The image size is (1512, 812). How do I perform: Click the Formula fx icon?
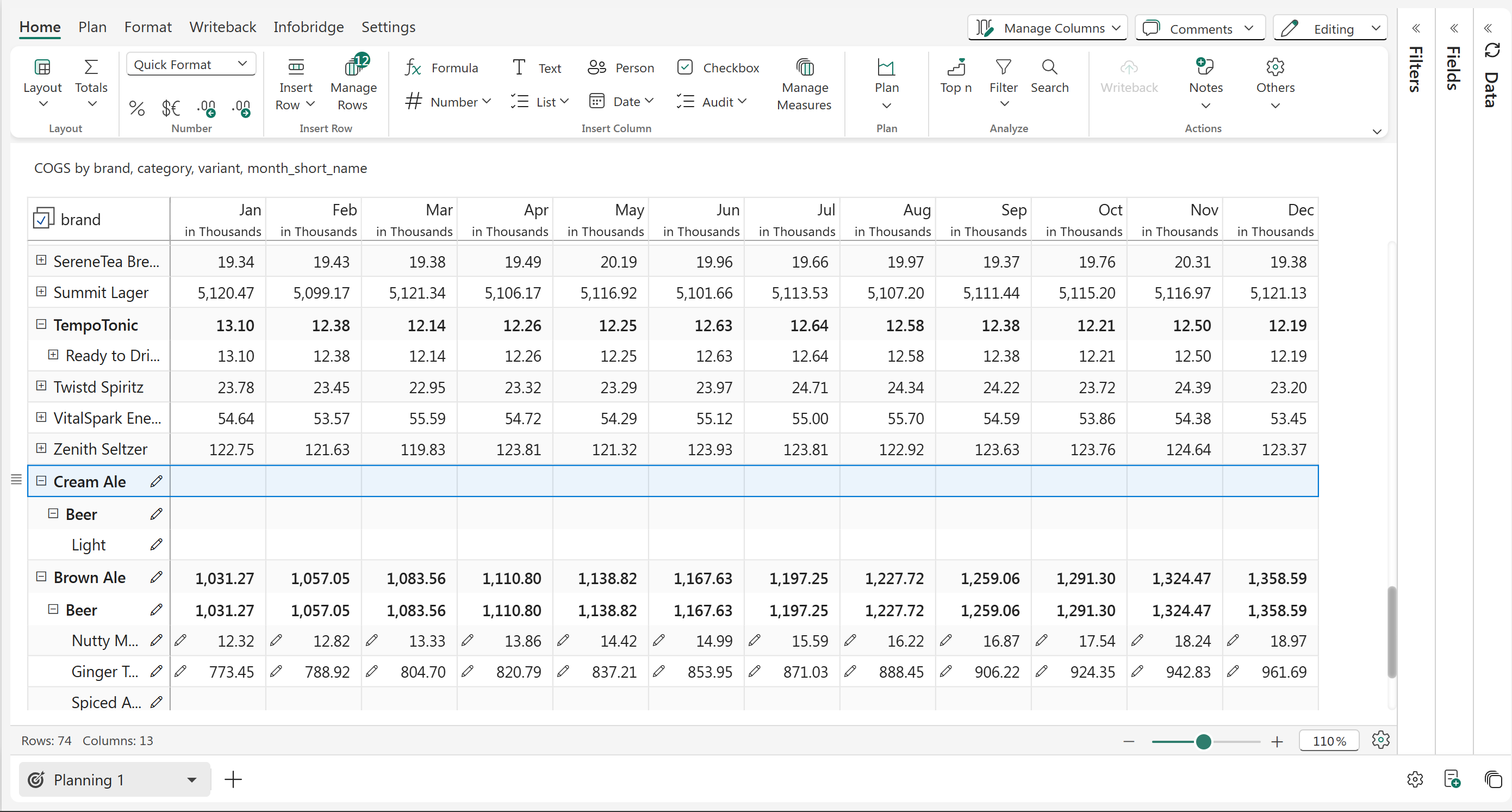click(x=413, y=68)
